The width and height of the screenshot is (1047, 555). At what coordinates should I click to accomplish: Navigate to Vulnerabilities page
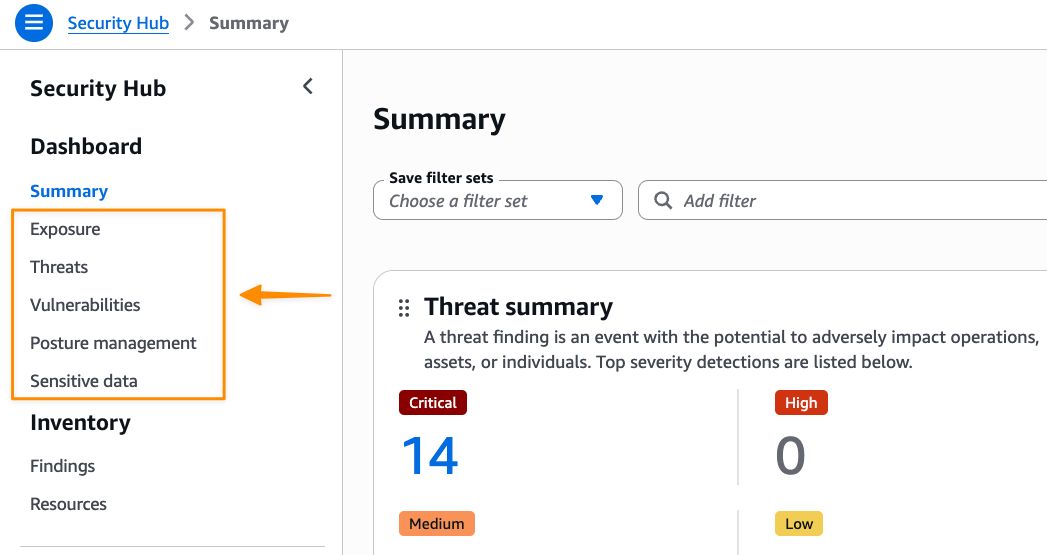85,305
